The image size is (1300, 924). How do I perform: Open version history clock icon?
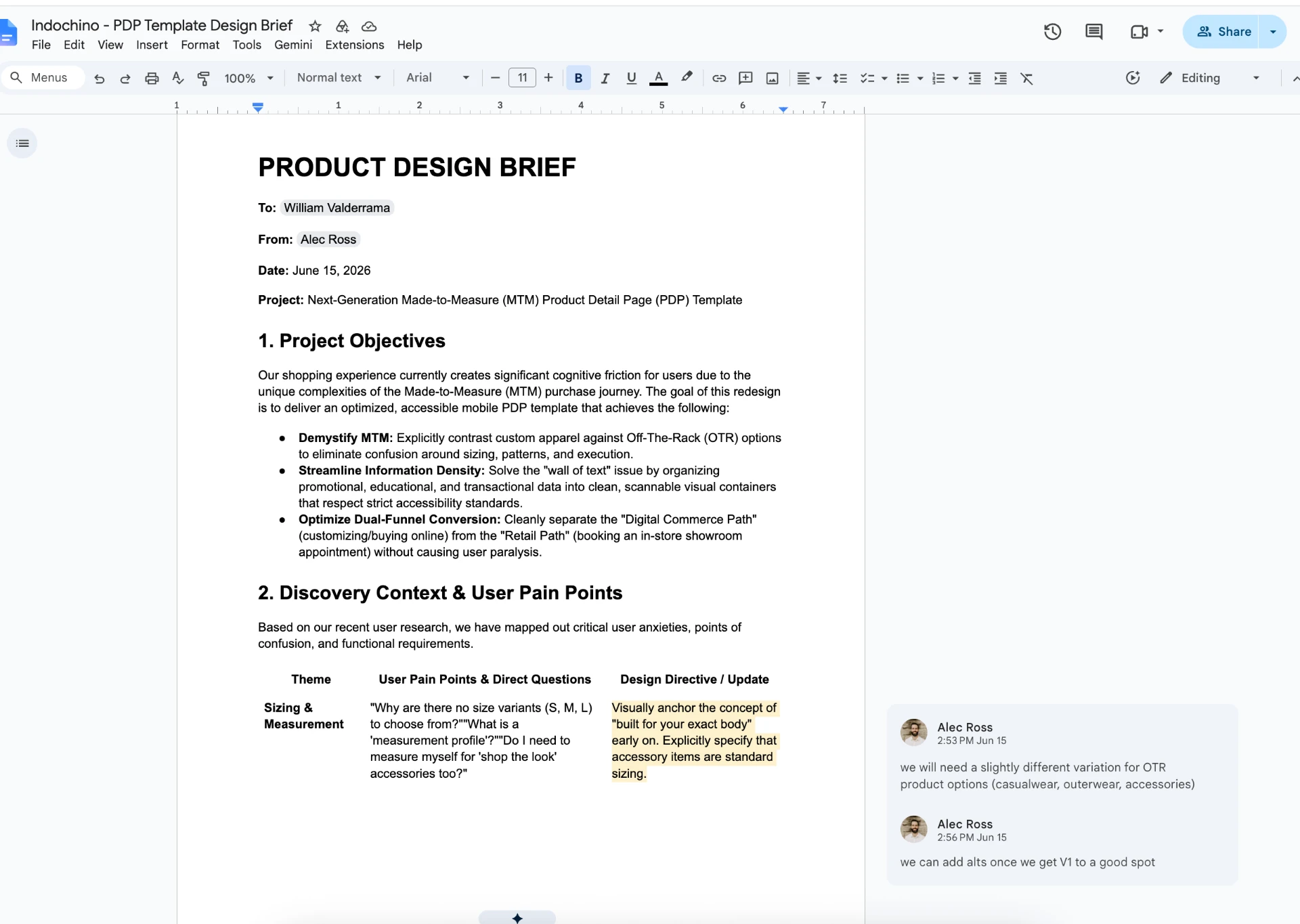1052,32
